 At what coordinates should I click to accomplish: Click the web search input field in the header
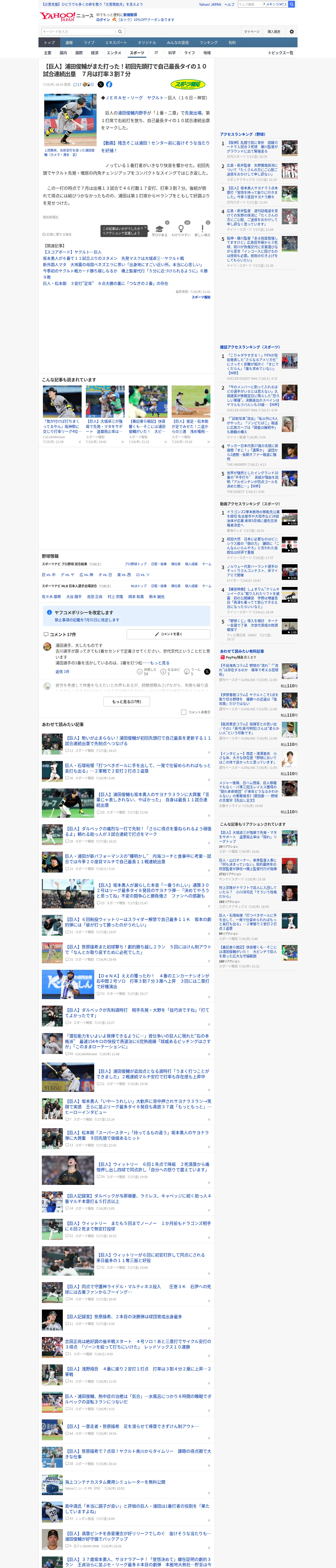click(250, 4)
